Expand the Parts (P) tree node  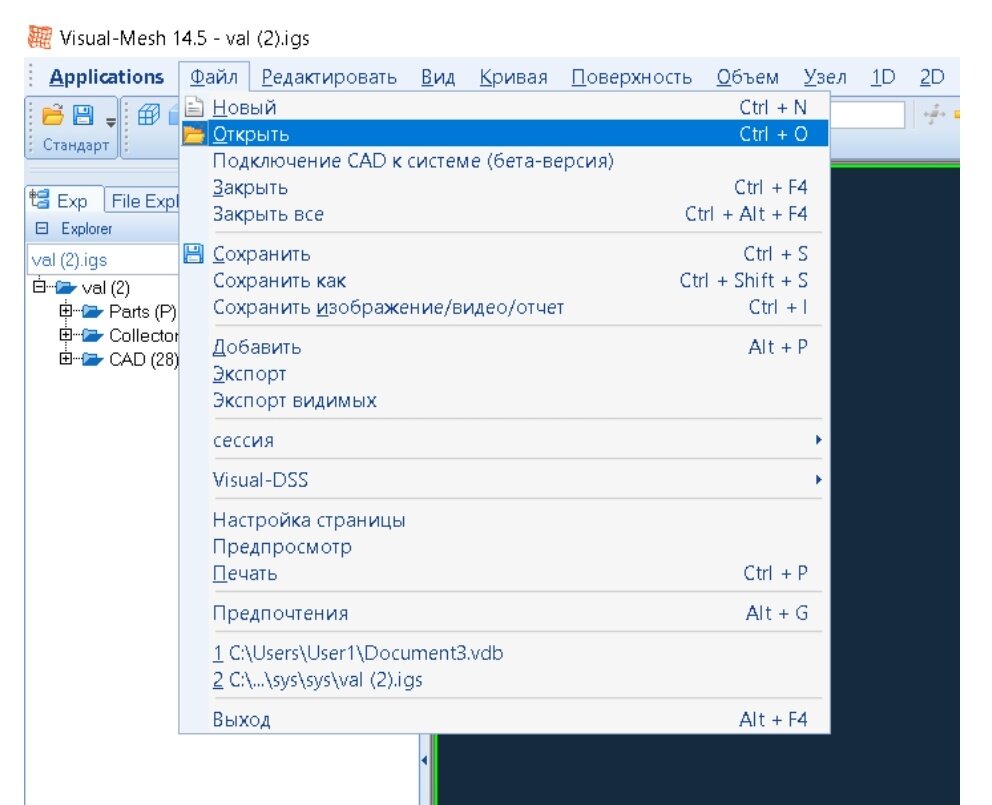pyautogui.click(x=65, y=310)
